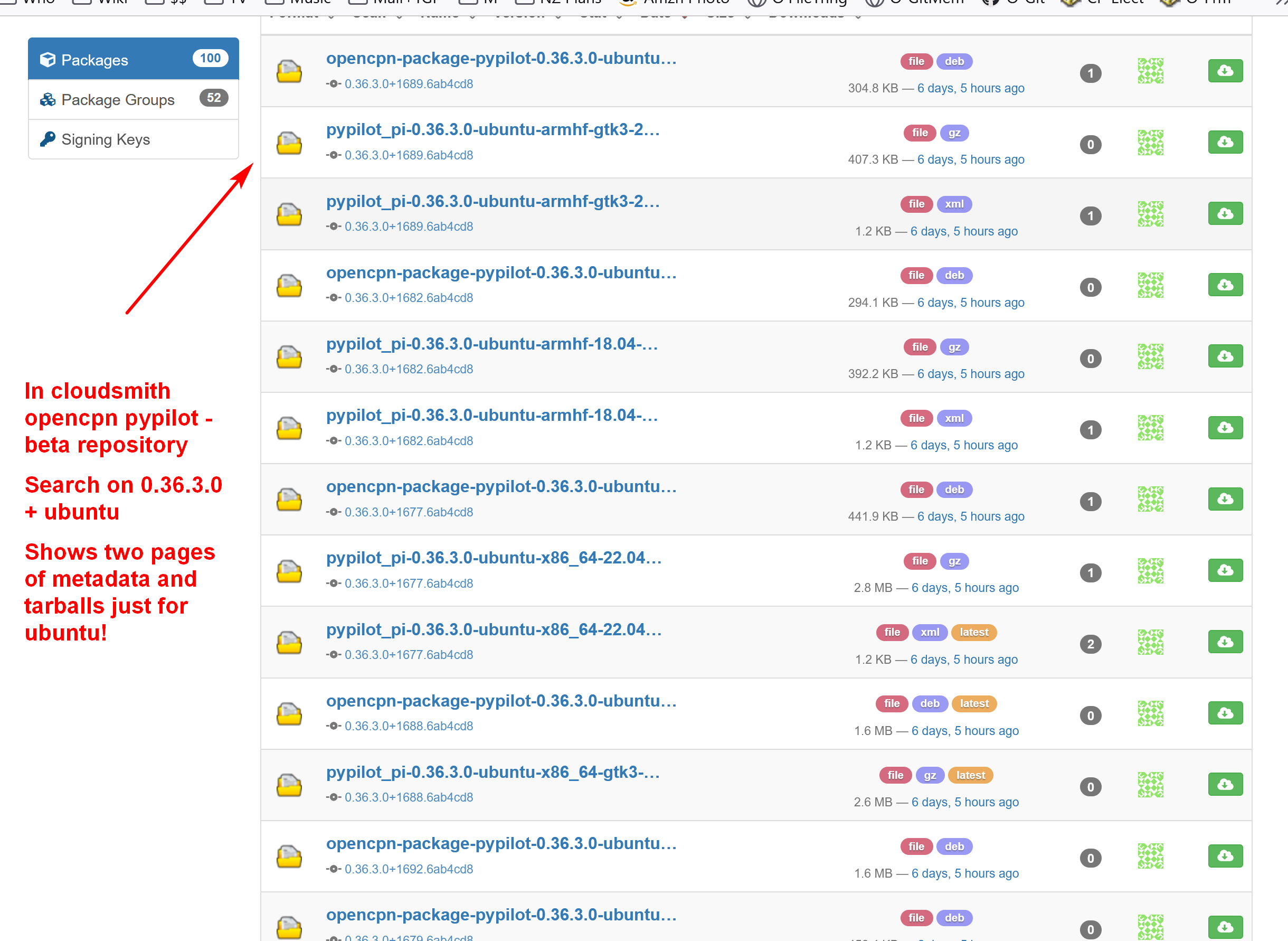Click the version link 0.36.3.0+1677.6ab4cd8
1288x941 pixels.
click(x=408, y=584)
